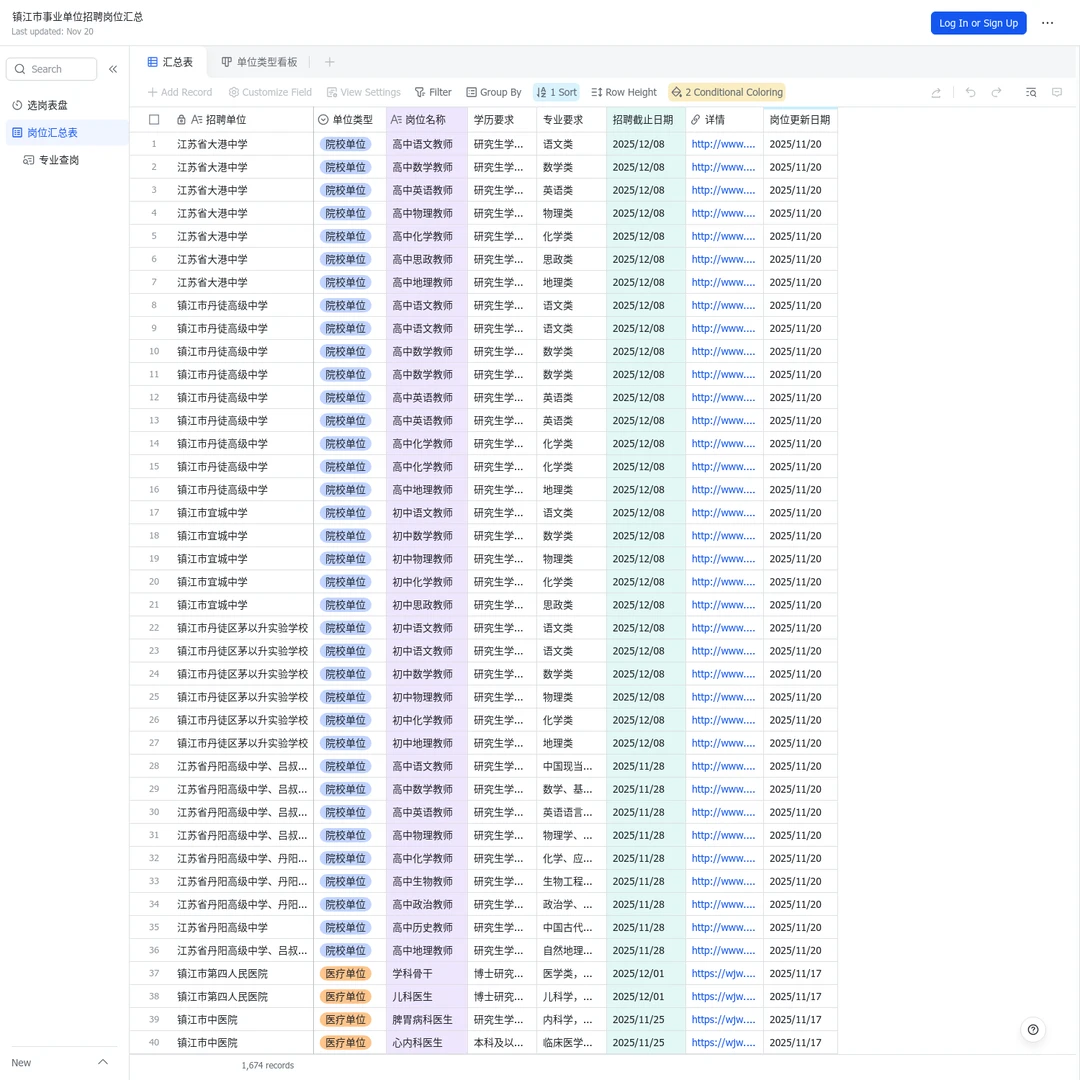Click the 岗位名称 column header
This screenshot has width=1080, height=1080.
pyautogui.click(x=427, y=120)
